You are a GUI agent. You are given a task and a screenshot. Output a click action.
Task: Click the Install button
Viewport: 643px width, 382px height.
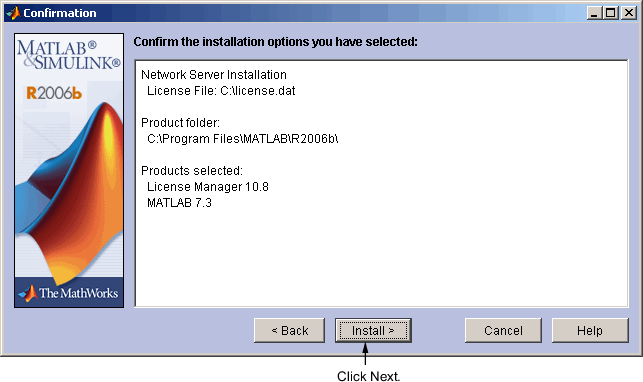coord(373,330)
